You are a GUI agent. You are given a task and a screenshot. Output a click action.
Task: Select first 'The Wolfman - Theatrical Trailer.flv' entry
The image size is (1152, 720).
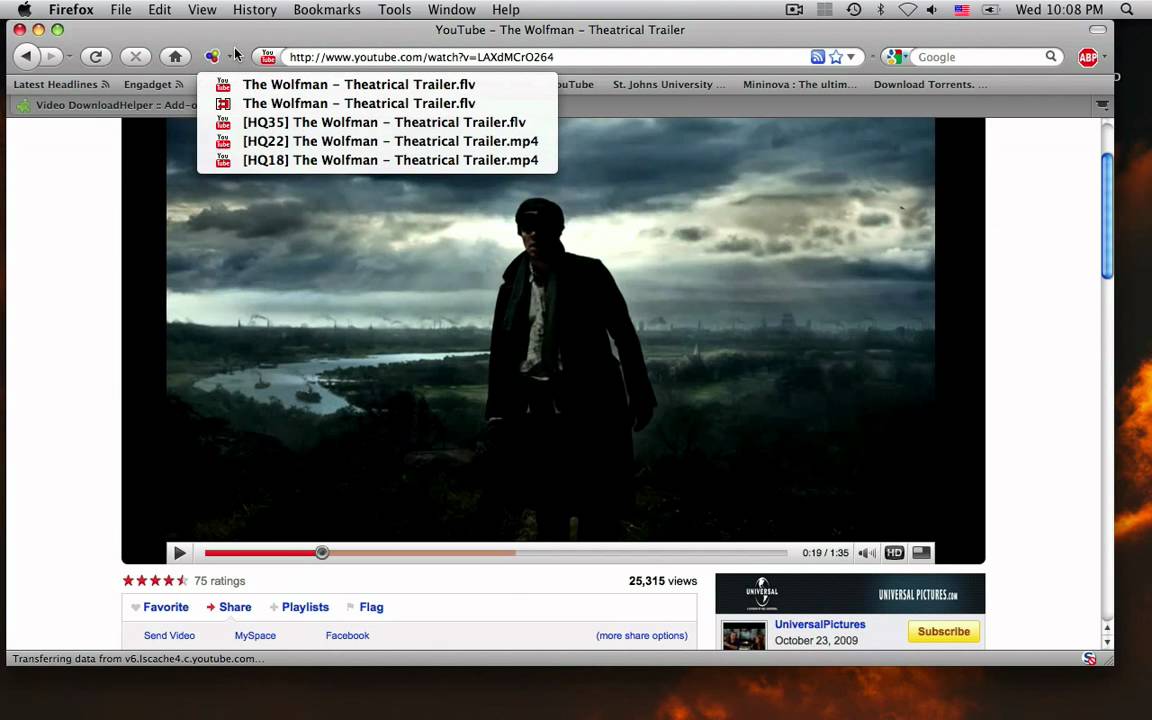coord(377,84)
